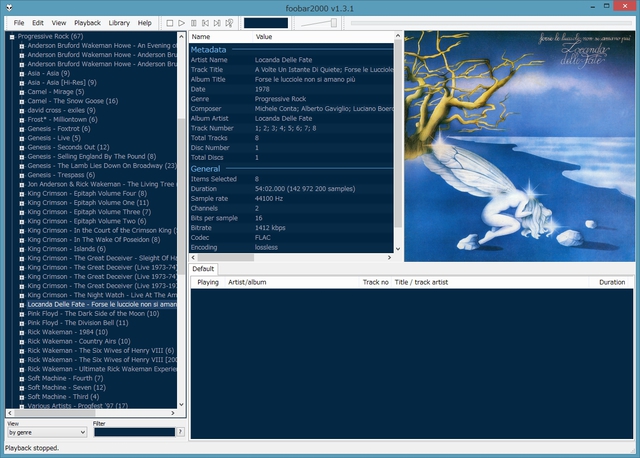The width and height of the screenshot is (640, 458).
Task: Skip to previous track button
Action: coord(206,22)
